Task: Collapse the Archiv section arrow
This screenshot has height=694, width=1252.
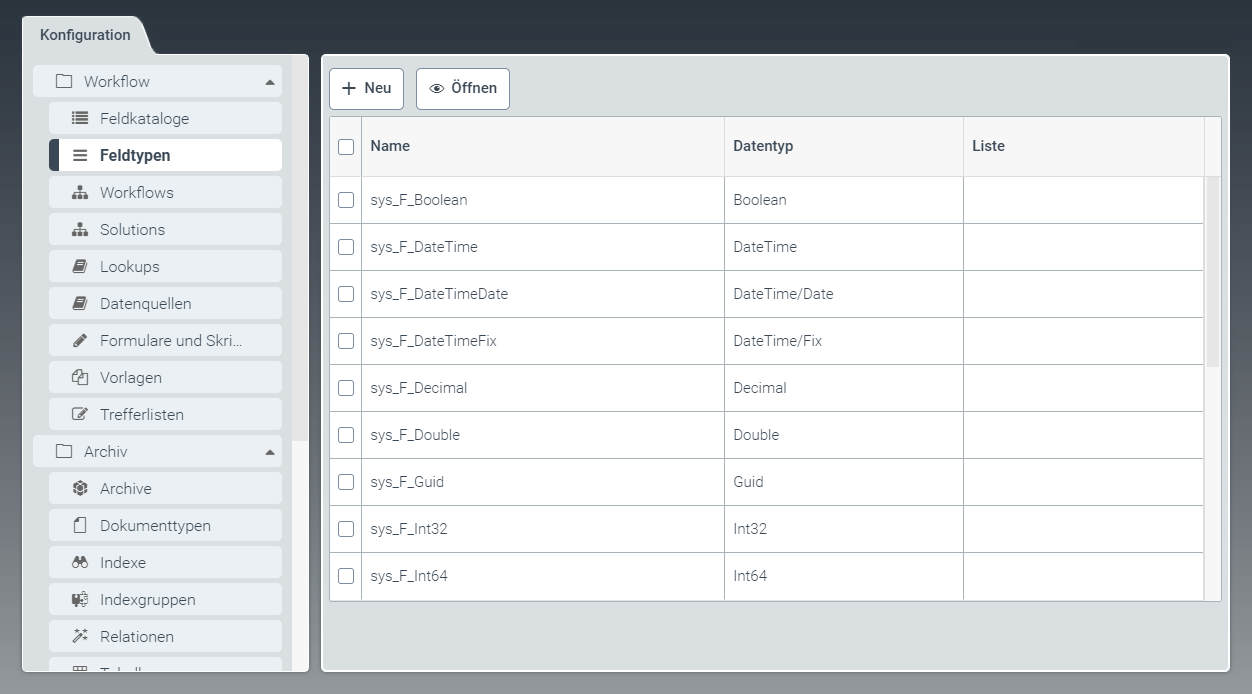Action: coord(269,452)
